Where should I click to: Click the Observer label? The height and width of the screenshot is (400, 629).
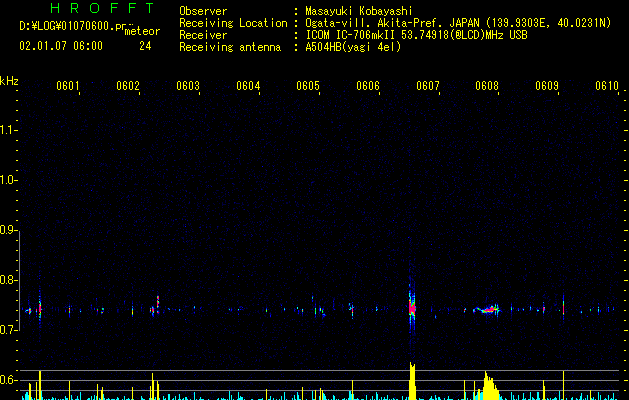[x=203, y=11]
